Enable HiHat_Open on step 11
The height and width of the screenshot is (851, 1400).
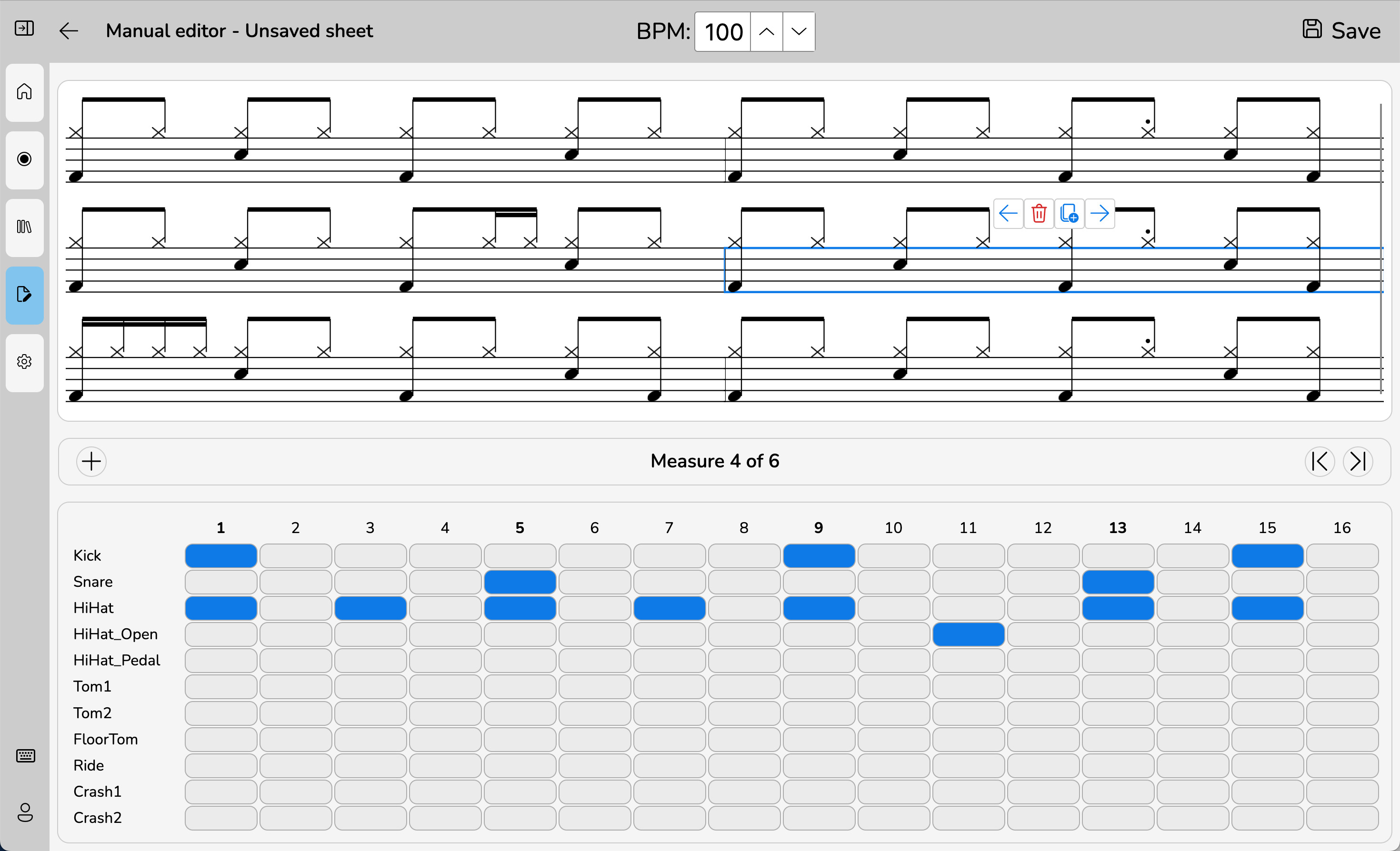968,634
